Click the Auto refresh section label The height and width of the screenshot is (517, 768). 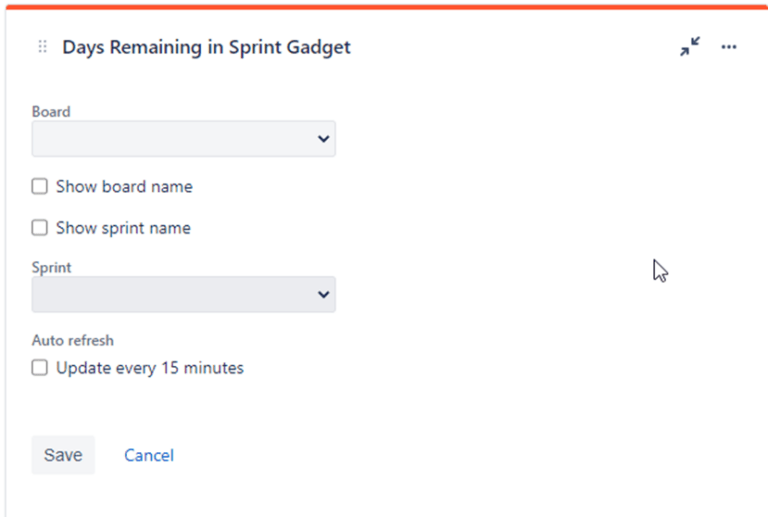[73, 340]
